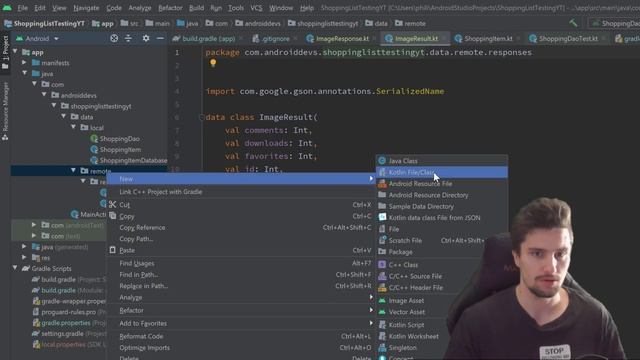Click Optimize Imports in context menu
Screen dimensions: 640x360
(x=241, y=348)
